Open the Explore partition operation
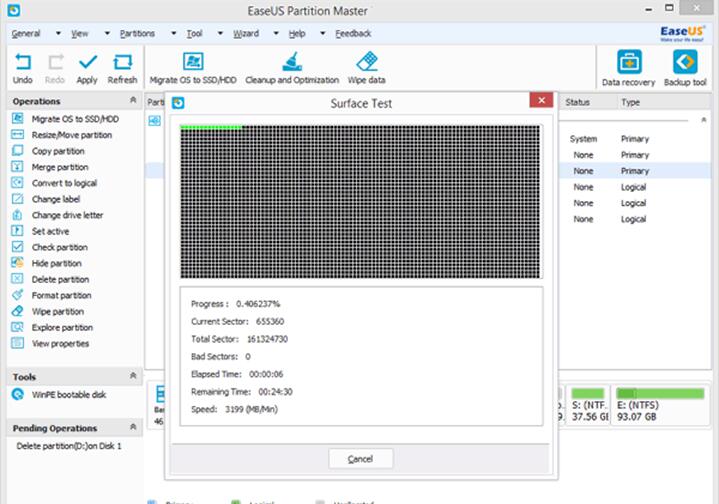 (x=52, y=328)
